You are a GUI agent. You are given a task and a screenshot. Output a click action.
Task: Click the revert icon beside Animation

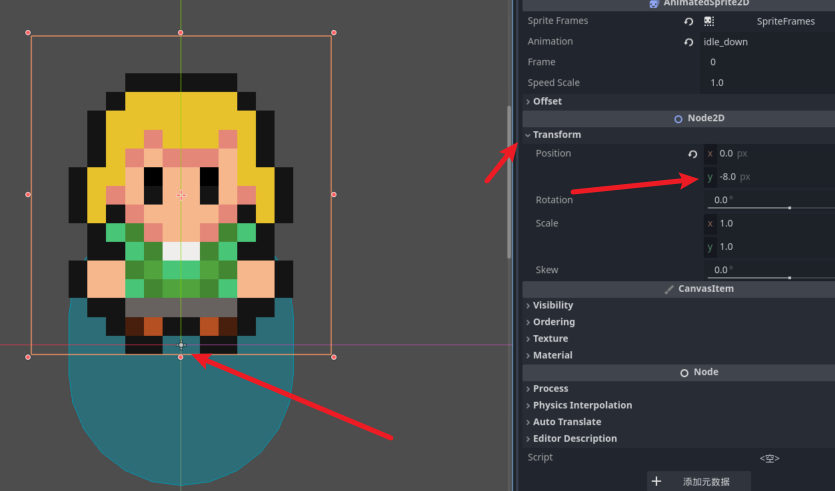(x=689, y=42)
